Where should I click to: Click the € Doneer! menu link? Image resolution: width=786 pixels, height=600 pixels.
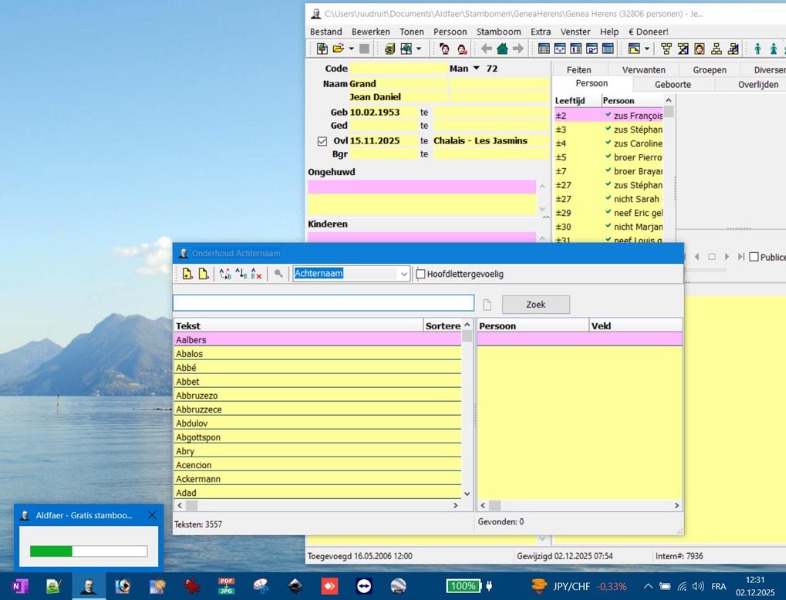click(x=647, y=31)
